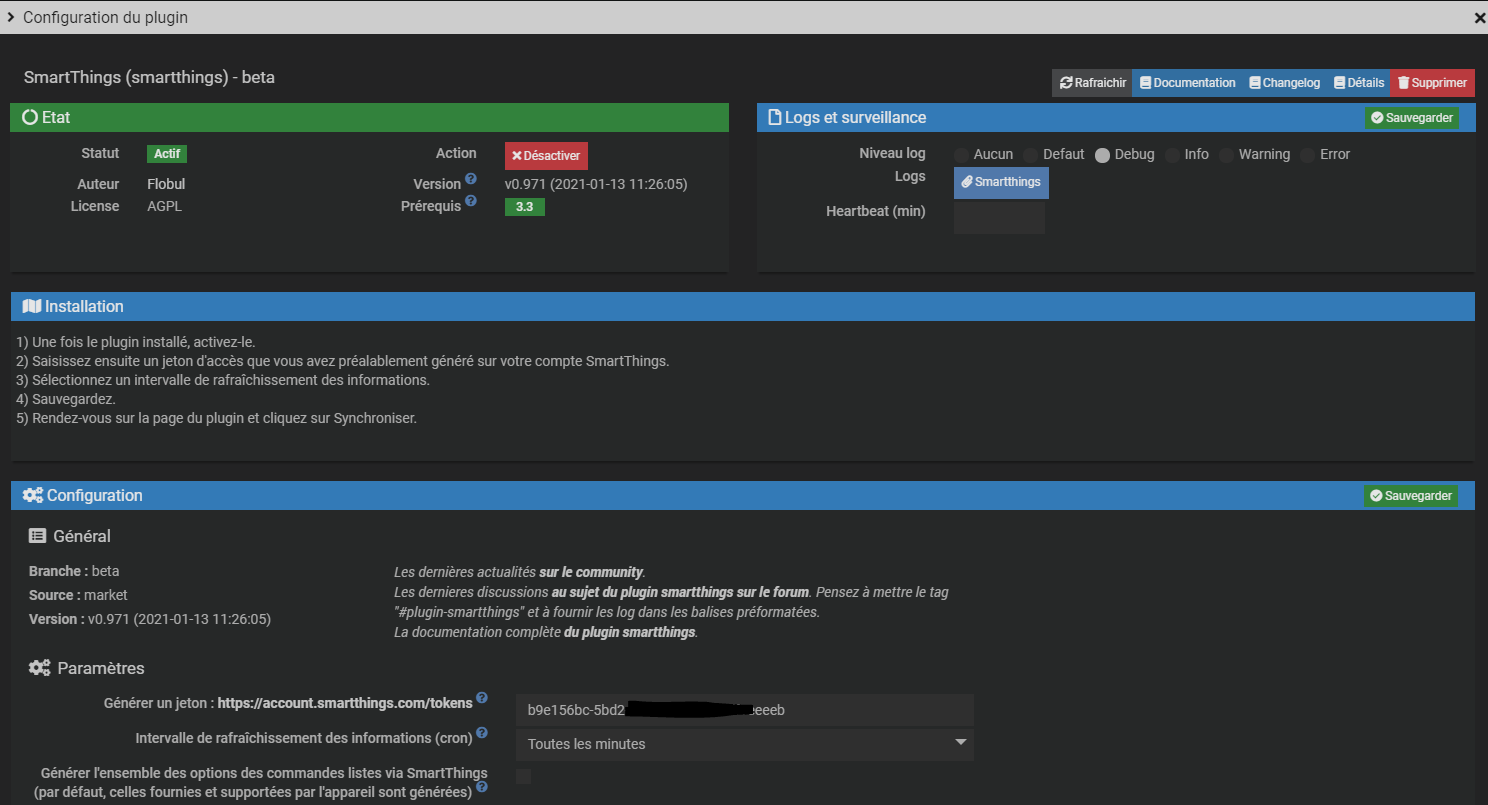
Task: Open the 'sur le community' link
Action: tap(591, 572)
